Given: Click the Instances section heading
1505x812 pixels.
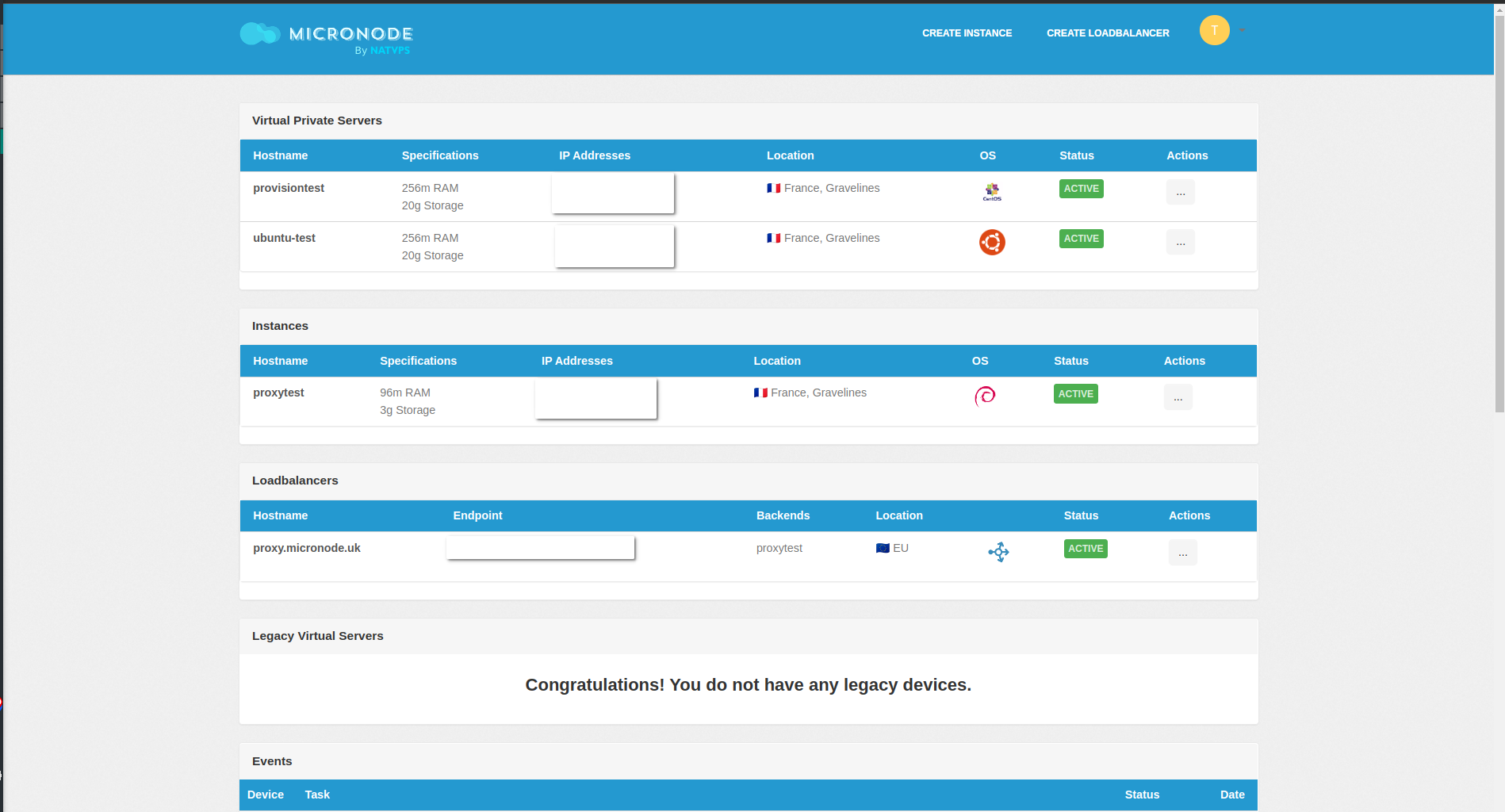Looking at the screenshot, I should point(280,326).
